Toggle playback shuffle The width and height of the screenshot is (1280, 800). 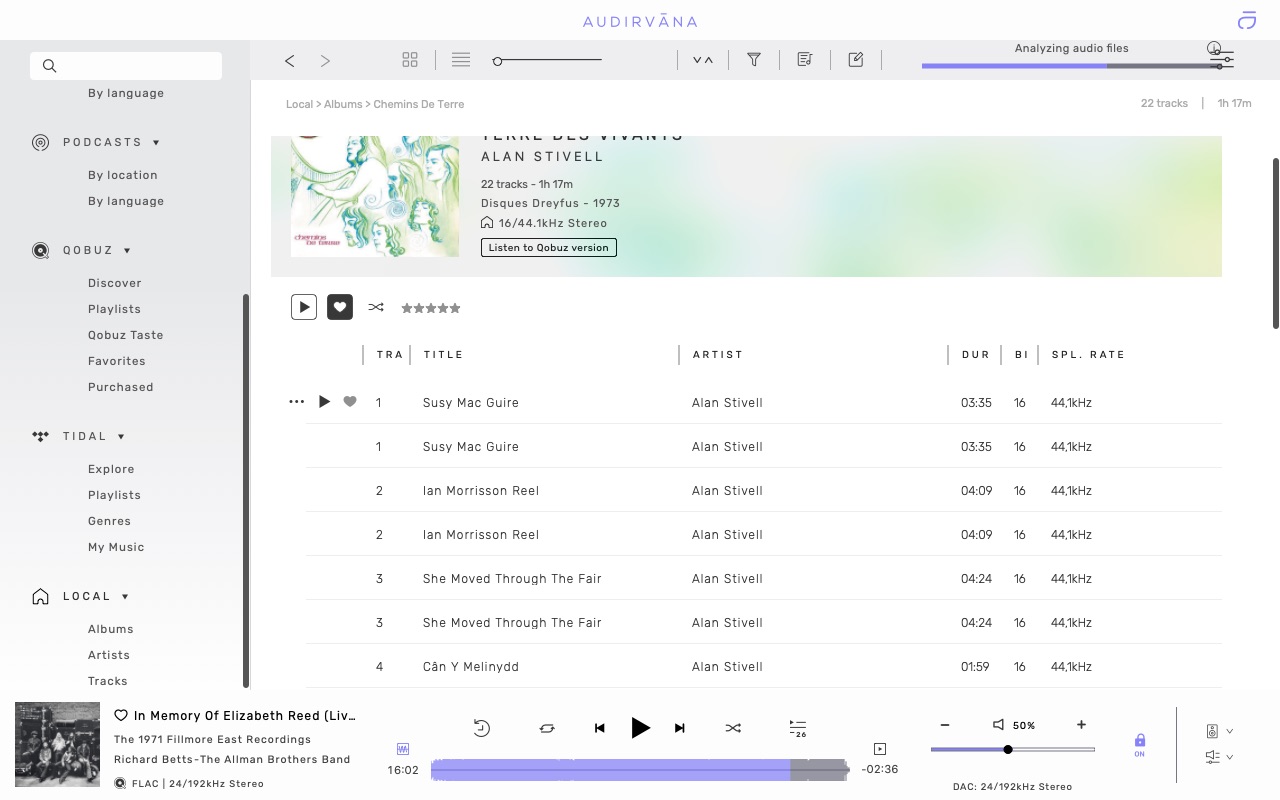click(x=733, y=728)
